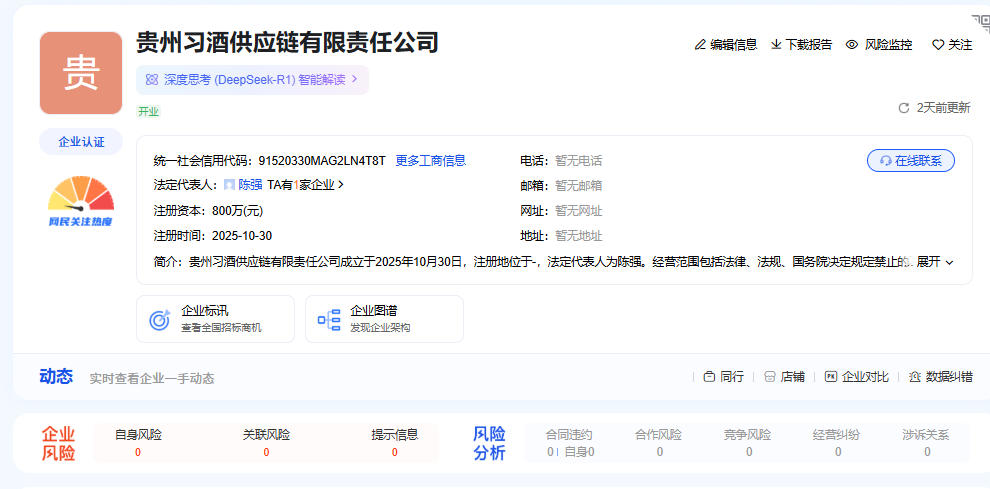Click credit code 91520330MAG2LN4T8T
This screenshot has height=489, width=990.
[322, 160]
